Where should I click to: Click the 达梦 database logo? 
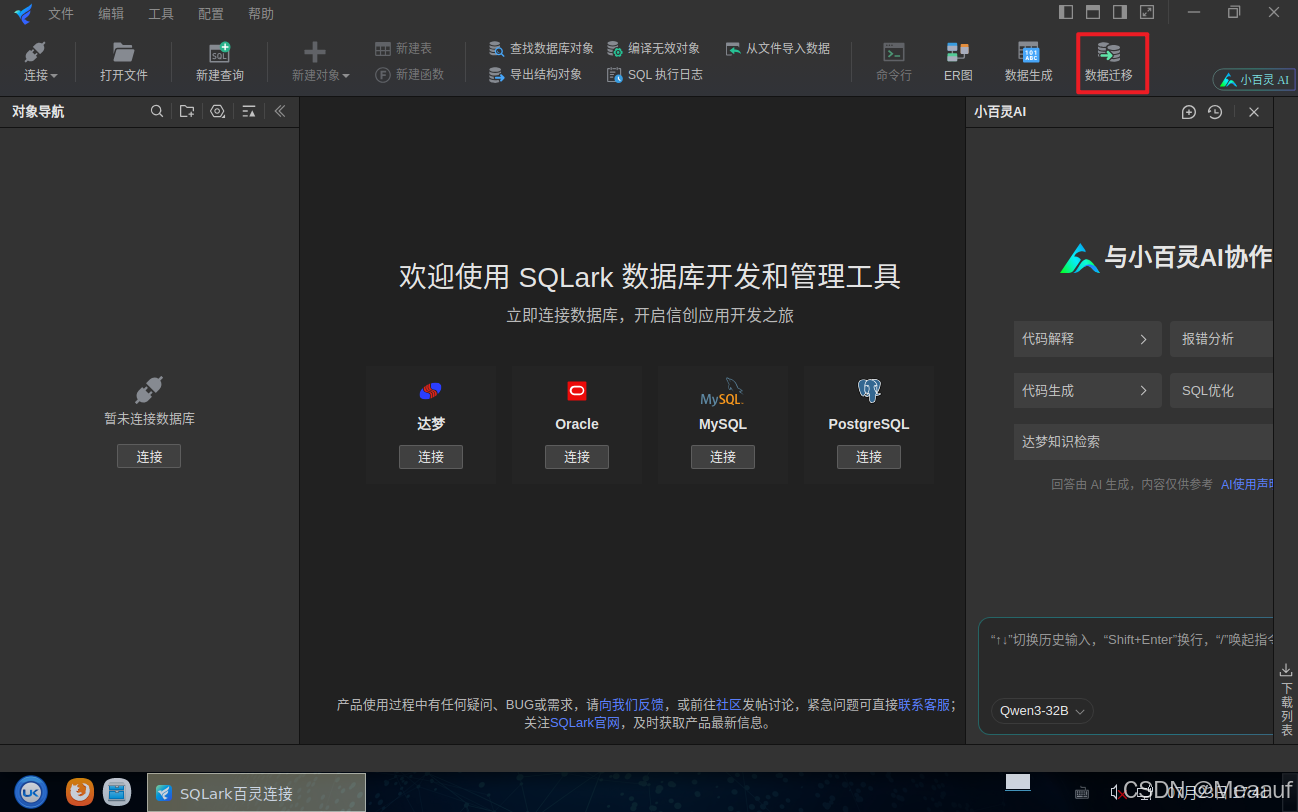click(431, 391)
